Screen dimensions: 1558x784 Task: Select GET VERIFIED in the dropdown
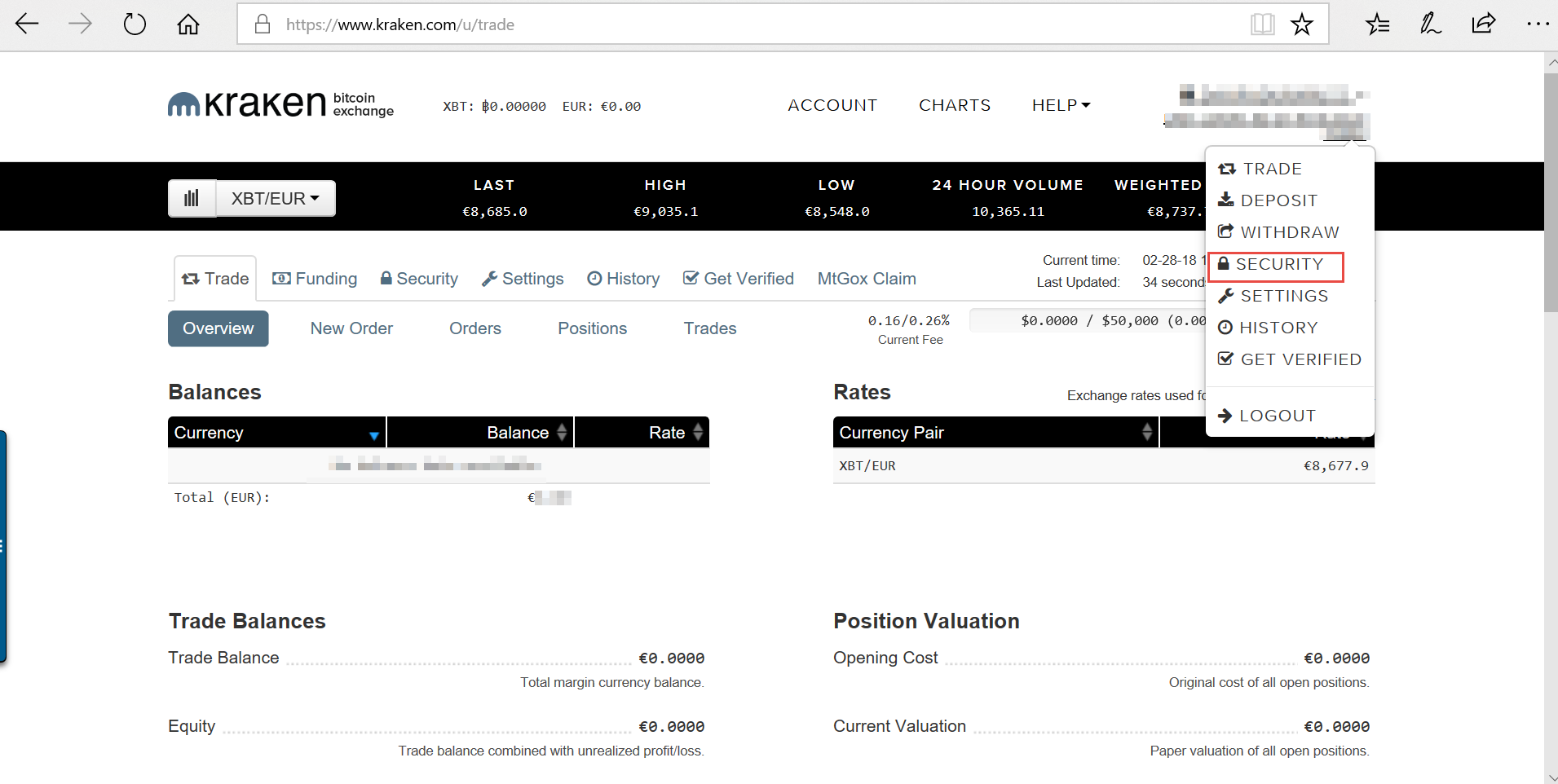[1289, 359]
